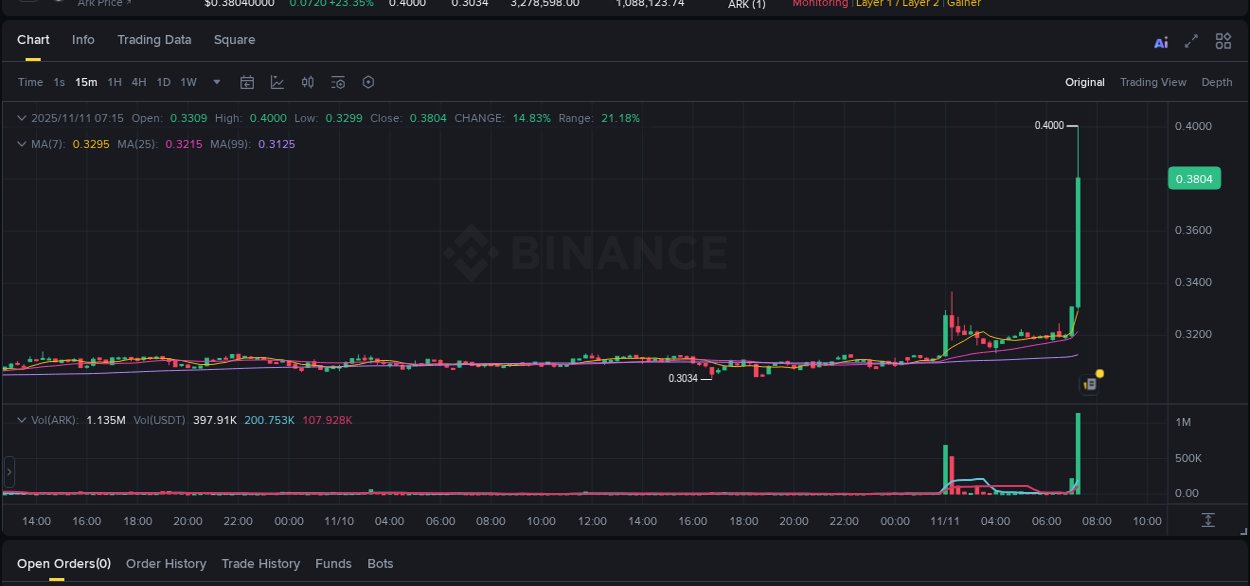Open the Depth chart view

[x=1217, y=82]
